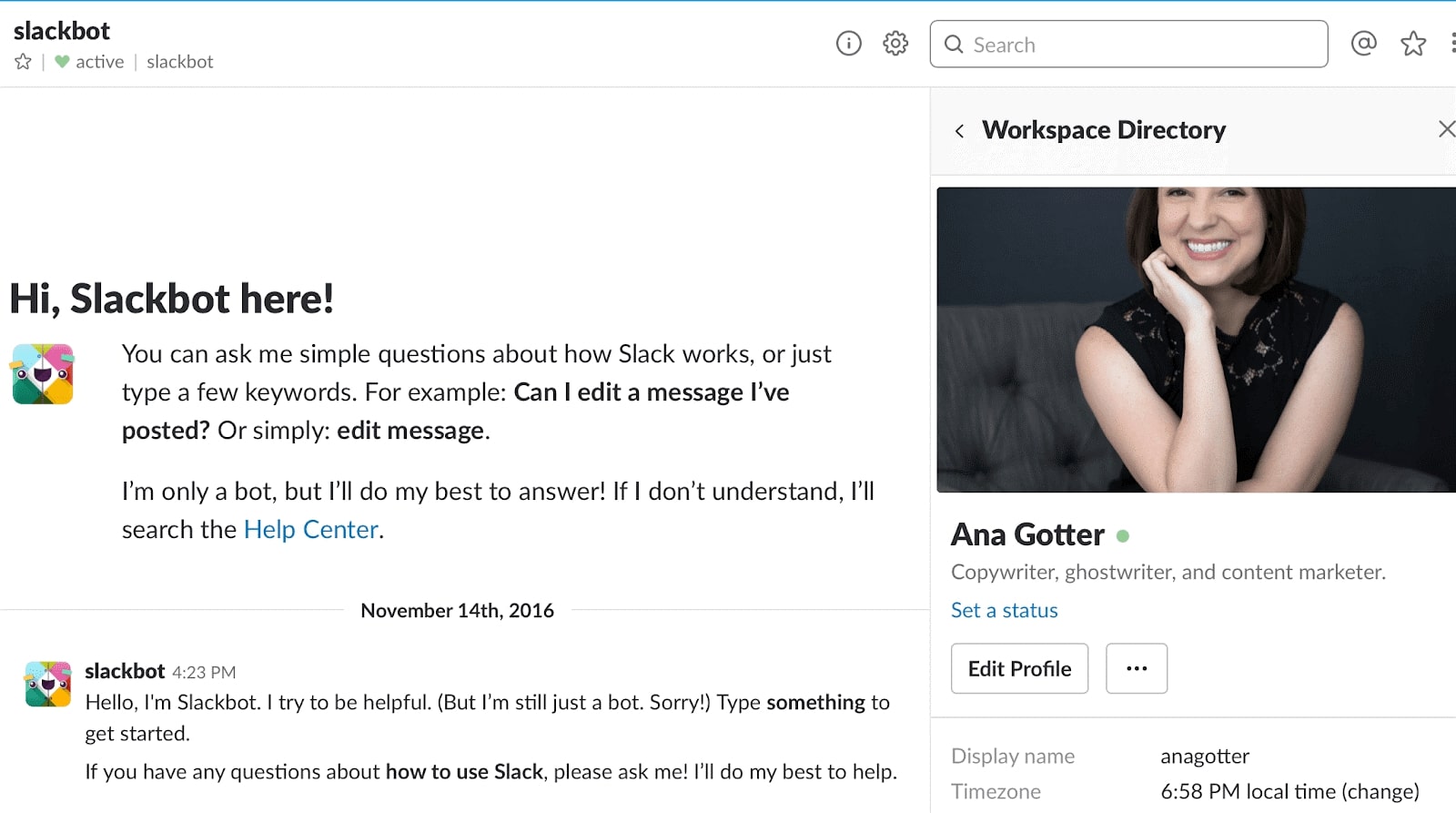Click the slackbot title in header
This screenshot has height=813, width=1456.
[62, 31]
